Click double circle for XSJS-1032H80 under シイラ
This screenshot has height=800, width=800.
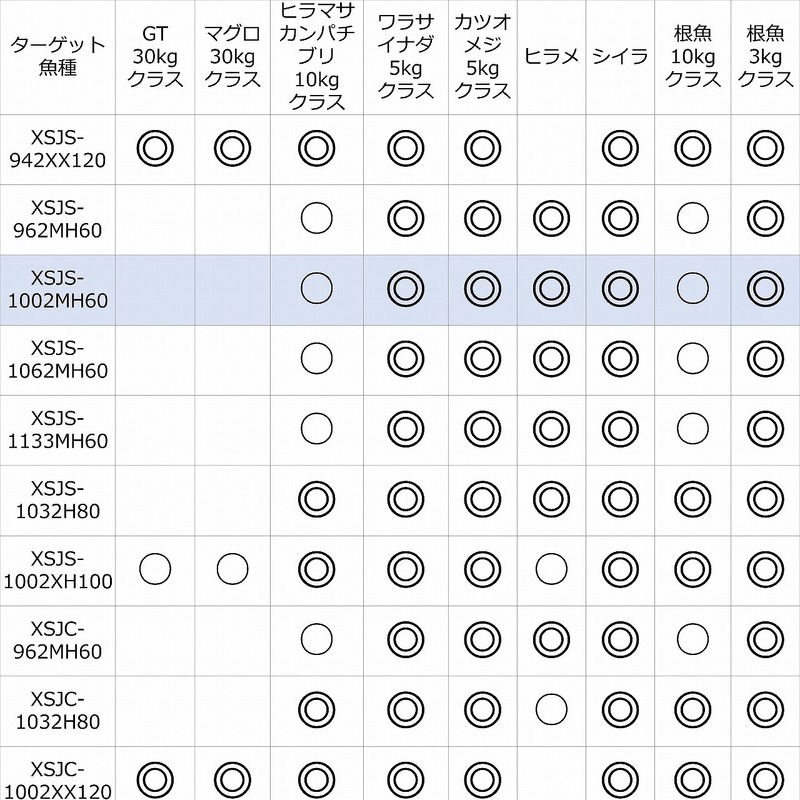[x=620, y=498]
